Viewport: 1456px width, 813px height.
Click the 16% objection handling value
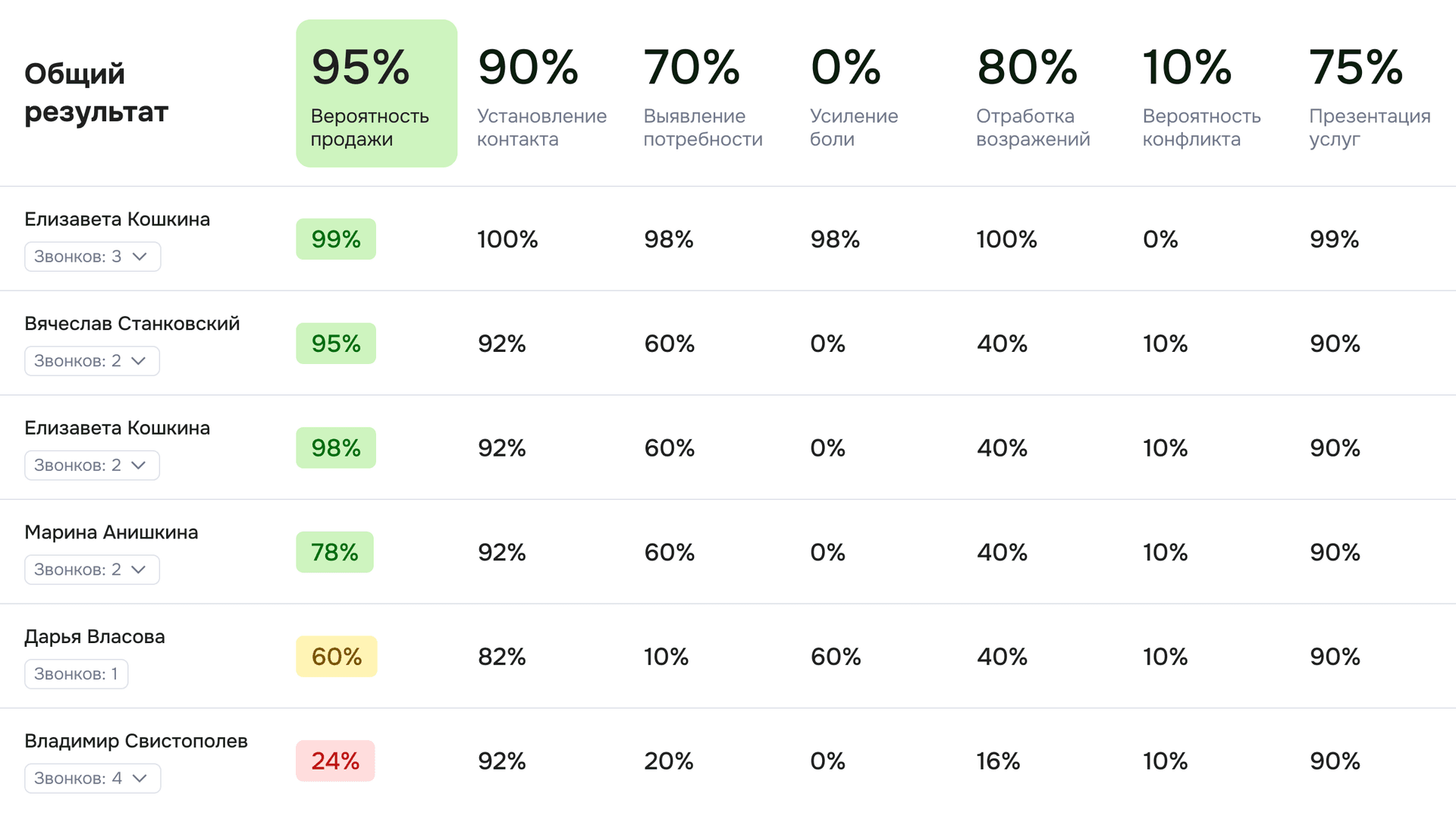point(998,761)
